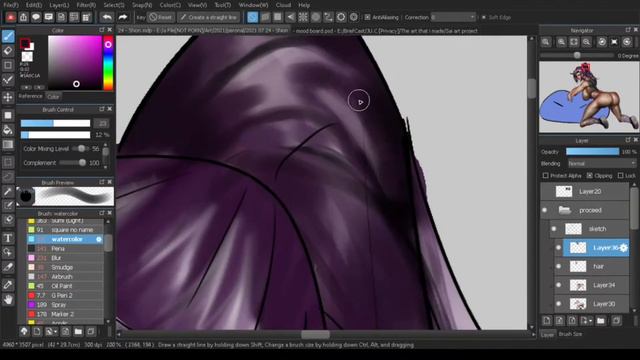This screenshot has height=360, width=640.
Task: Click Create a straight line button
Action: [x=208, y=17]
